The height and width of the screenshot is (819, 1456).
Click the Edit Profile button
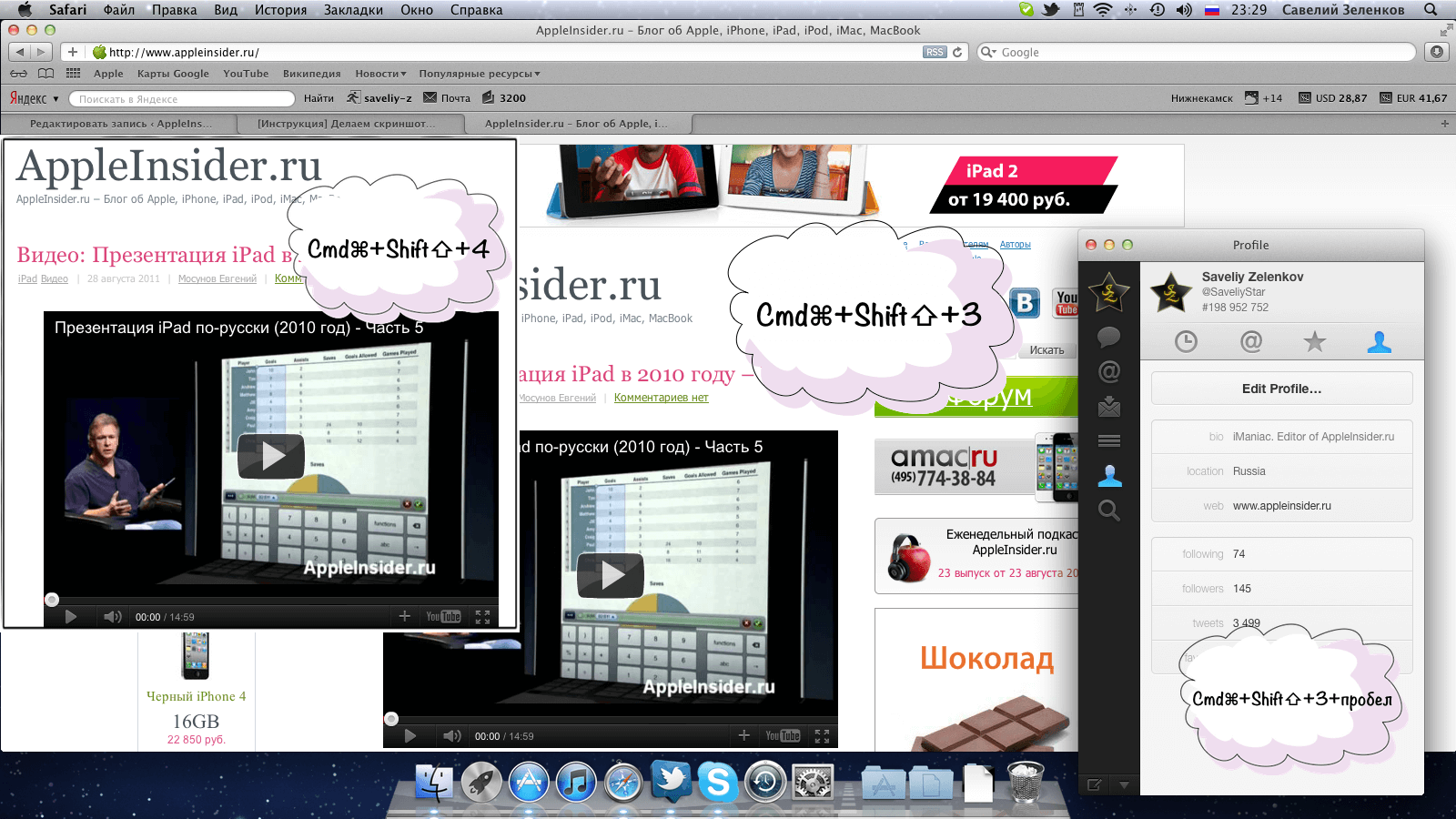click(1281, 389)
